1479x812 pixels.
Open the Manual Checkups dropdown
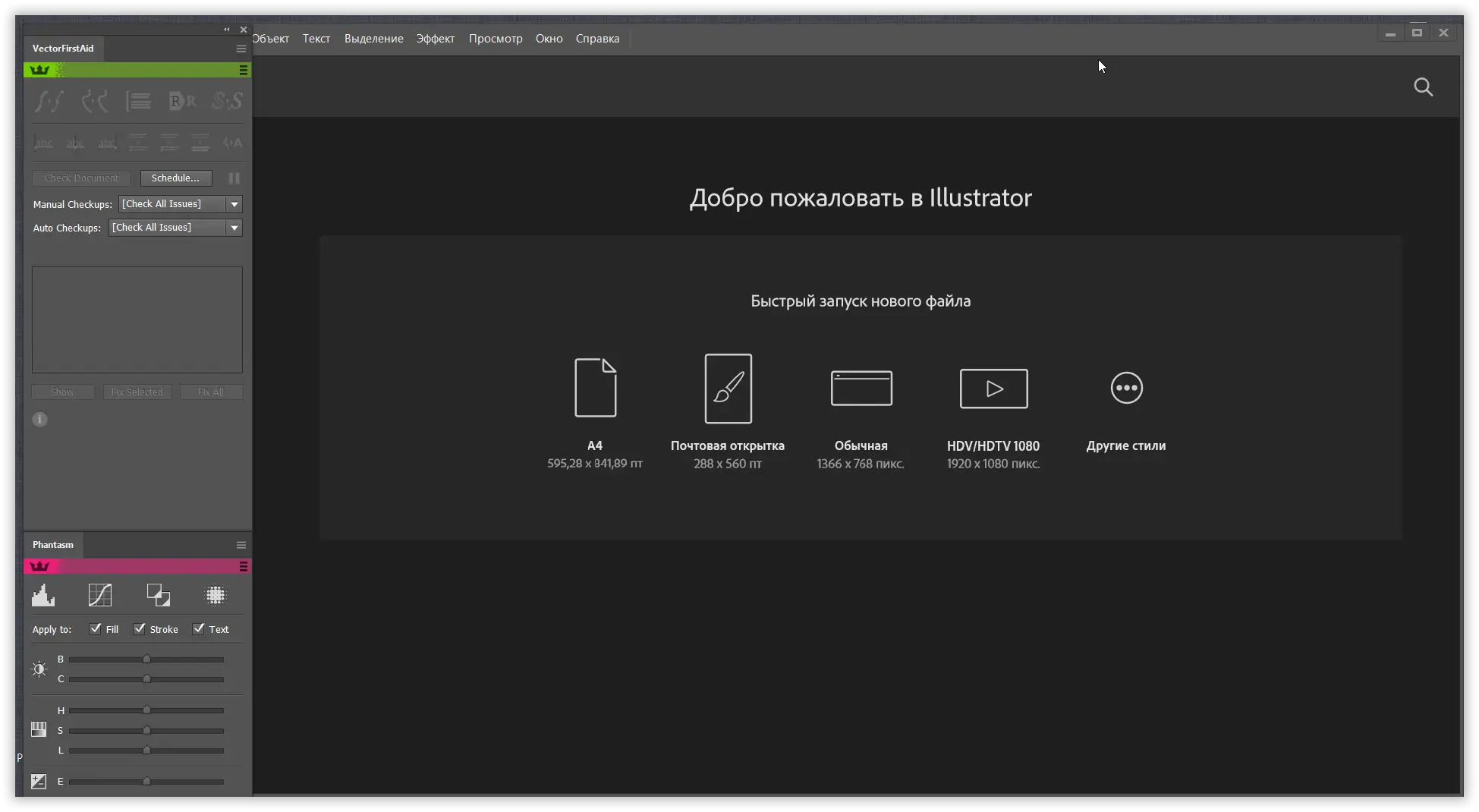tap(234, 203)
